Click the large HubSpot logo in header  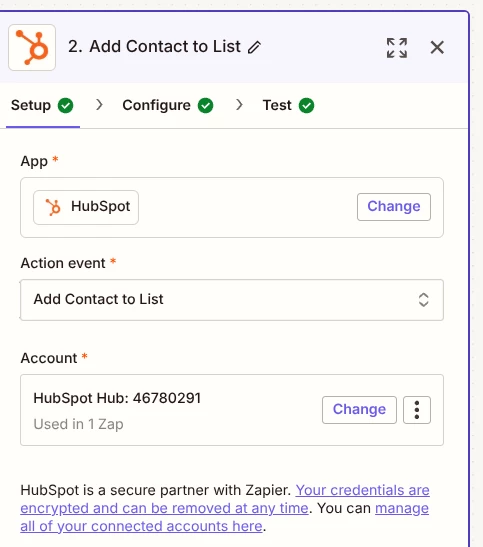32,47
